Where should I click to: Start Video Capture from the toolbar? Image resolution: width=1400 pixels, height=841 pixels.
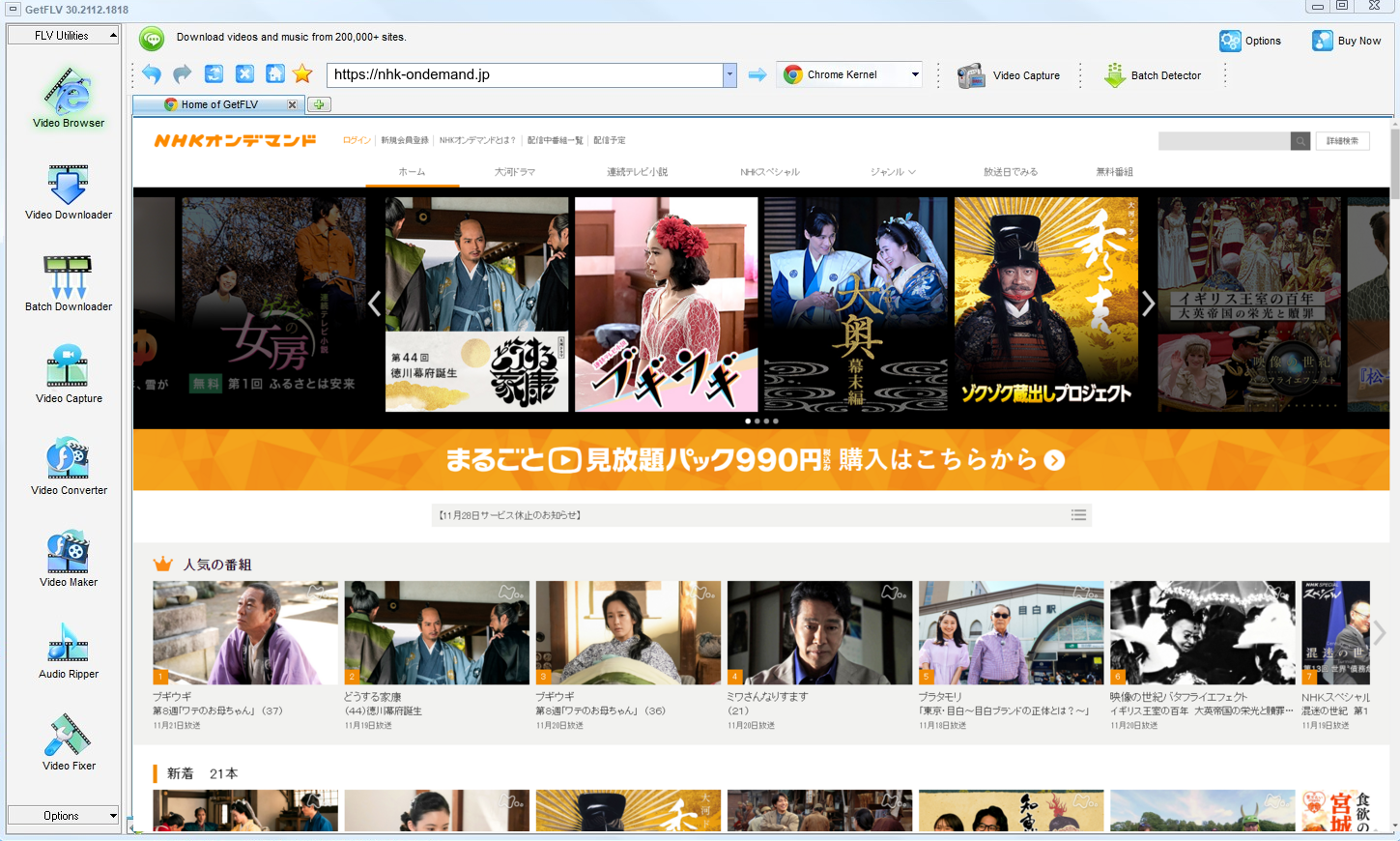pos(1009,75)
